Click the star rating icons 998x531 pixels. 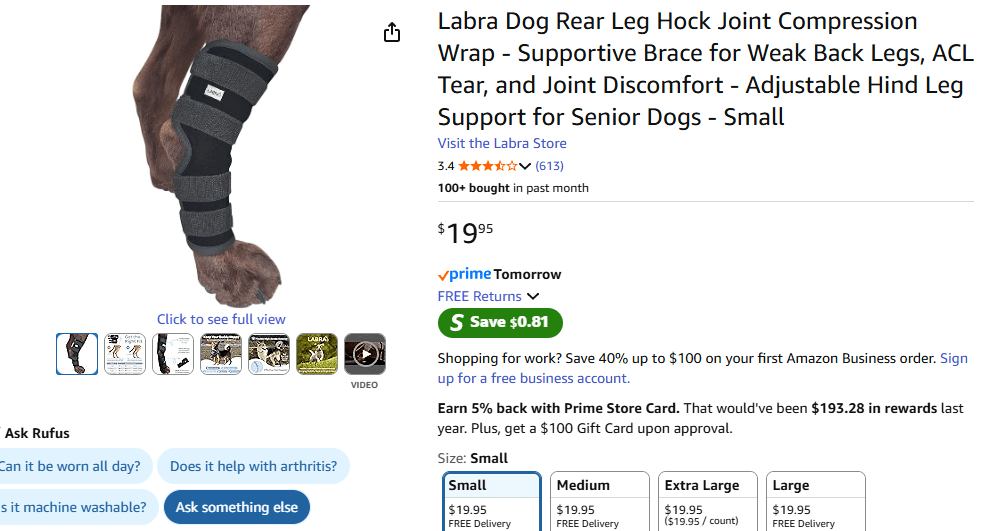[x=487, y=166]
